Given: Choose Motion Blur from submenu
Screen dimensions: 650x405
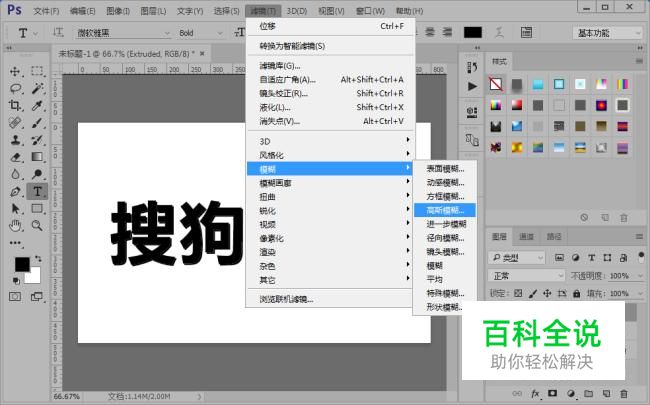Looking at the screenshot, I should [x=445, y=182].
